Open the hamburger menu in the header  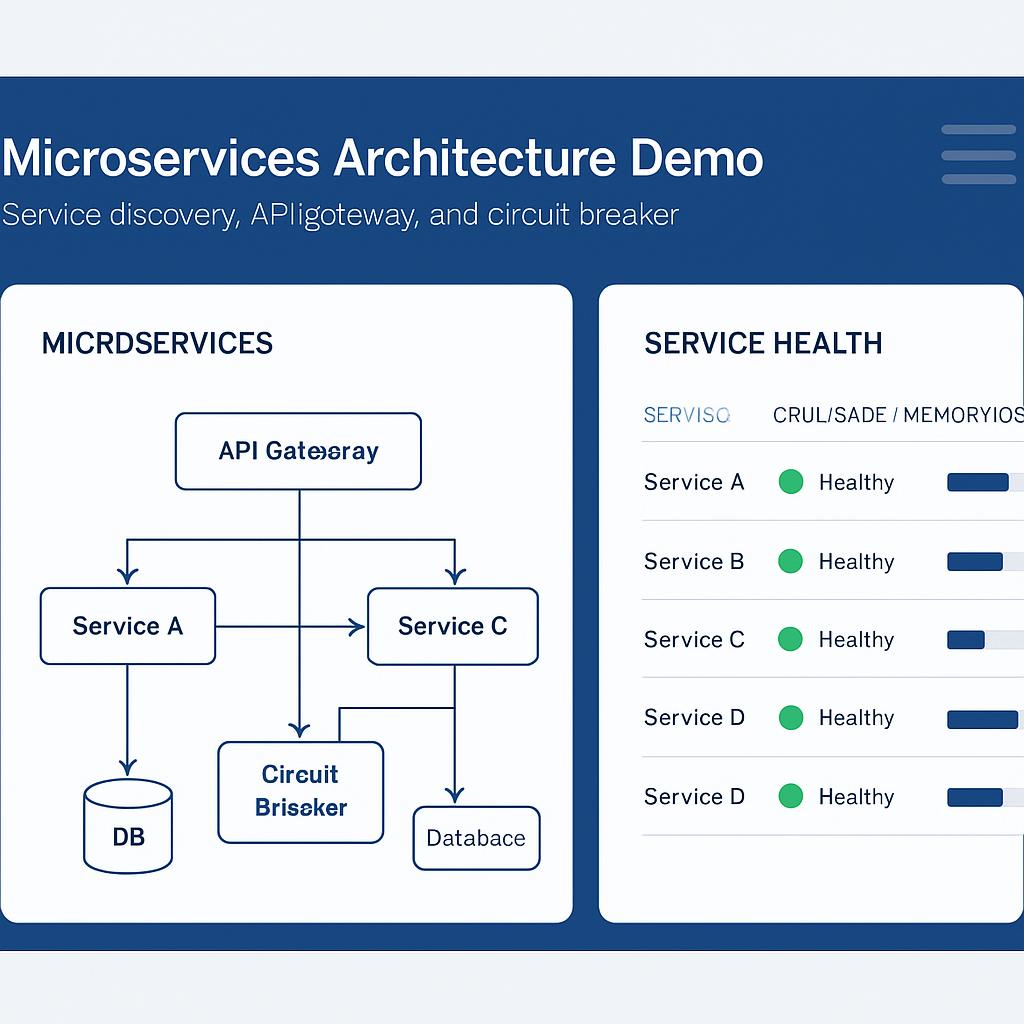point(978,155)
